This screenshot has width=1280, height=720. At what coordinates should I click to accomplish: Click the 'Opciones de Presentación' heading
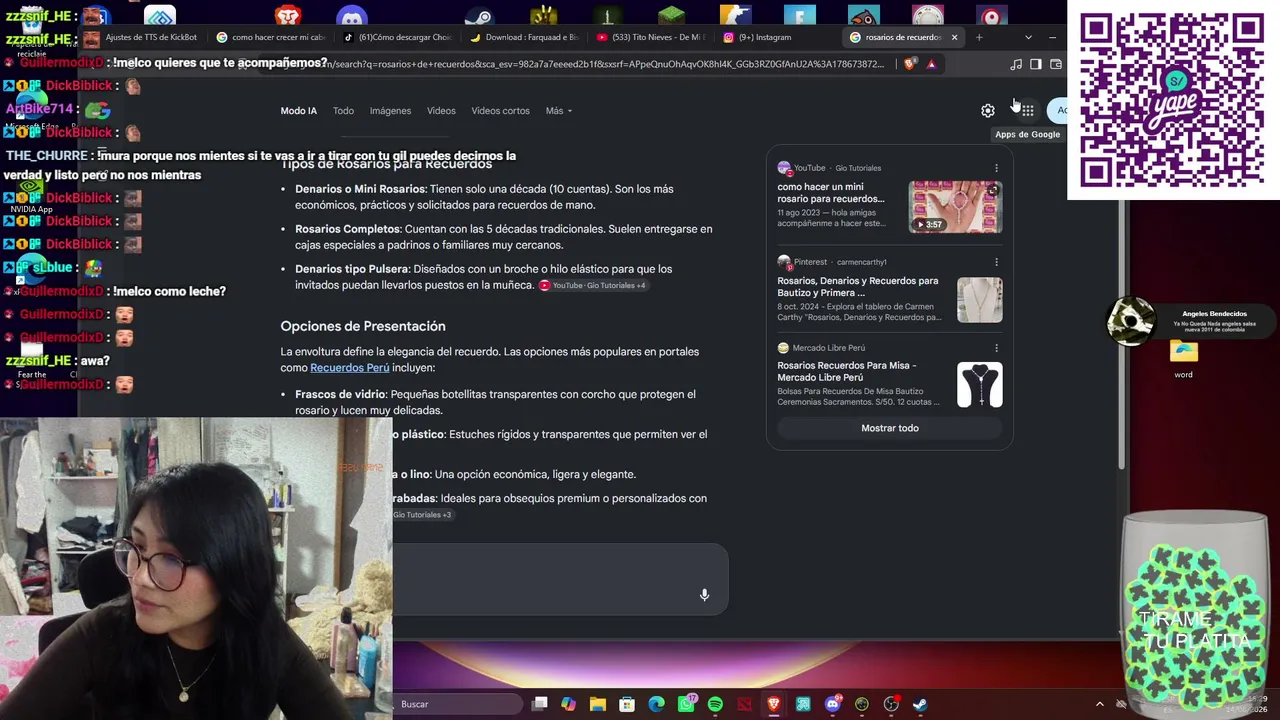[363, 326]
